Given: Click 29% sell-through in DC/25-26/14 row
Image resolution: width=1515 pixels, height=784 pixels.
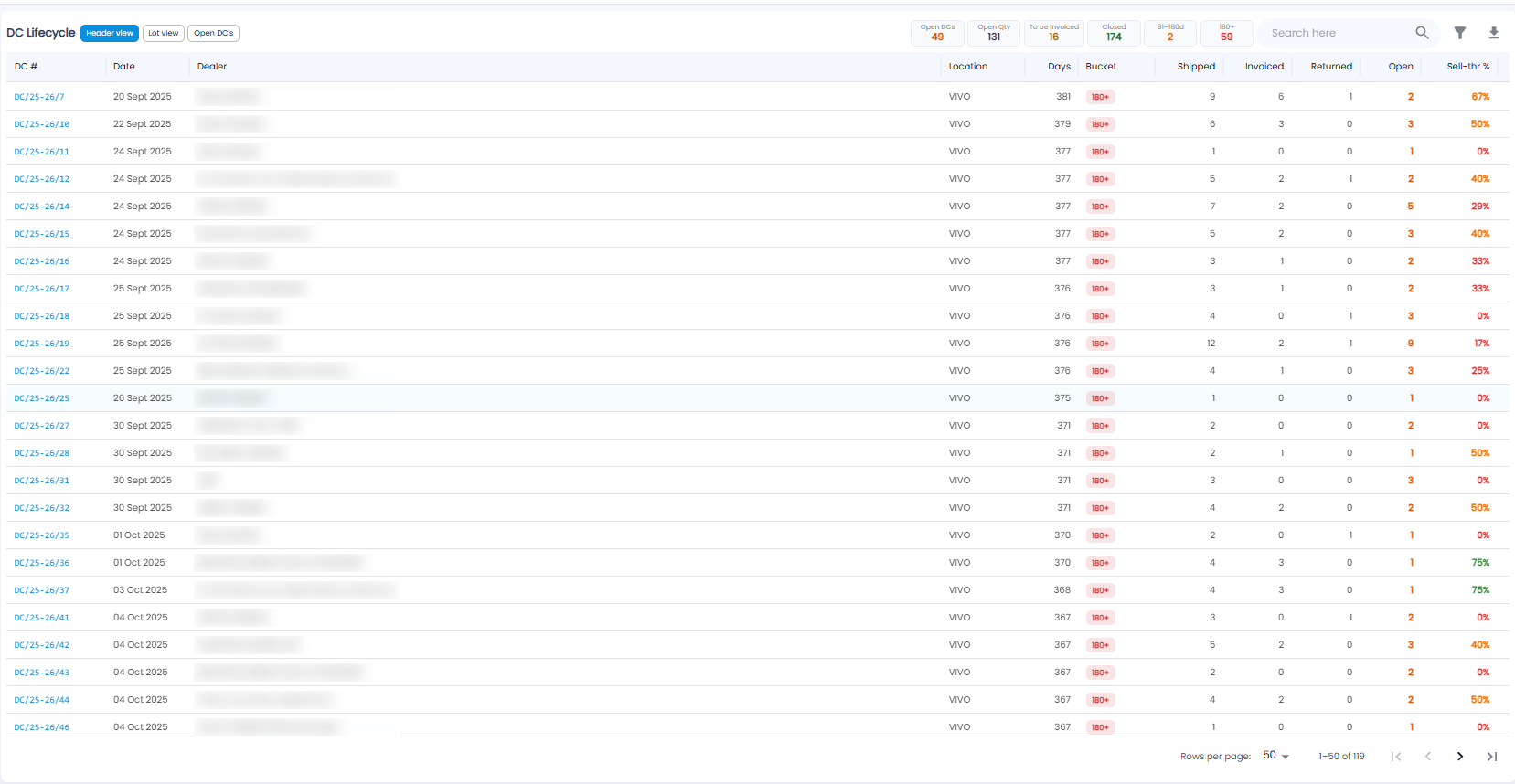Looking at the screenshot, I should click(1480, 207).
